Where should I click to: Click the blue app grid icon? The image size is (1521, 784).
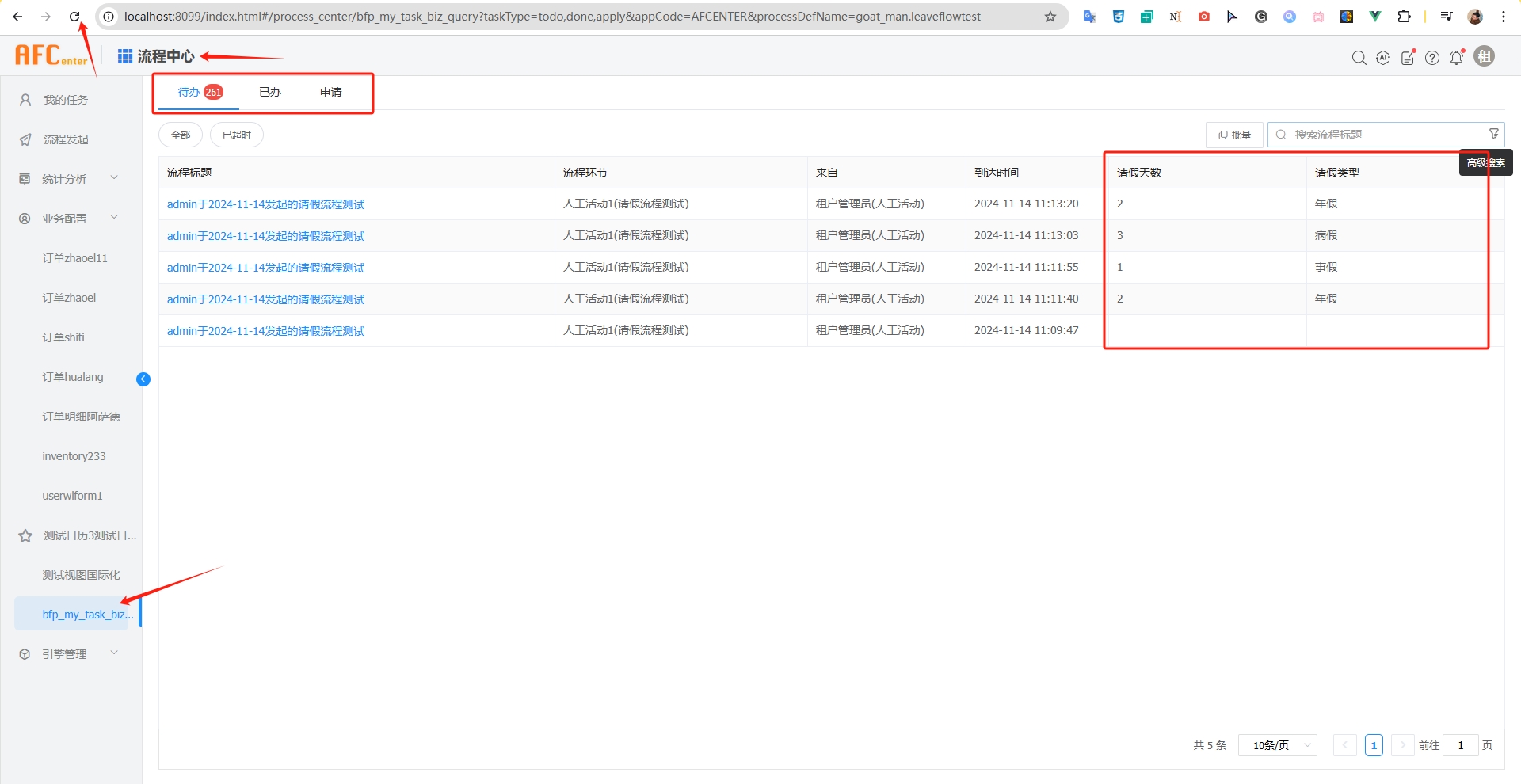(x=125, y=56)
